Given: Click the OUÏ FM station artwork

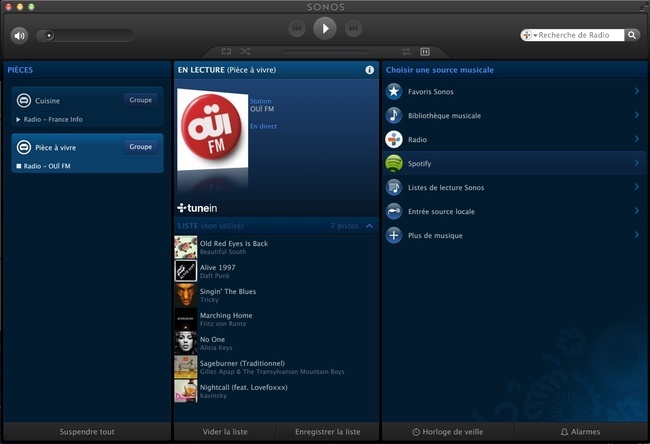Looking at the screenshot, I should point(212,130).
